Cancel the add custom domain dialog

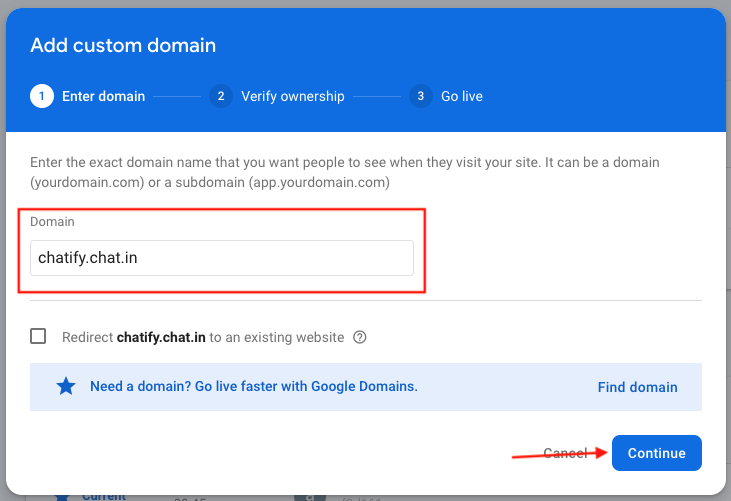(565, 453)
